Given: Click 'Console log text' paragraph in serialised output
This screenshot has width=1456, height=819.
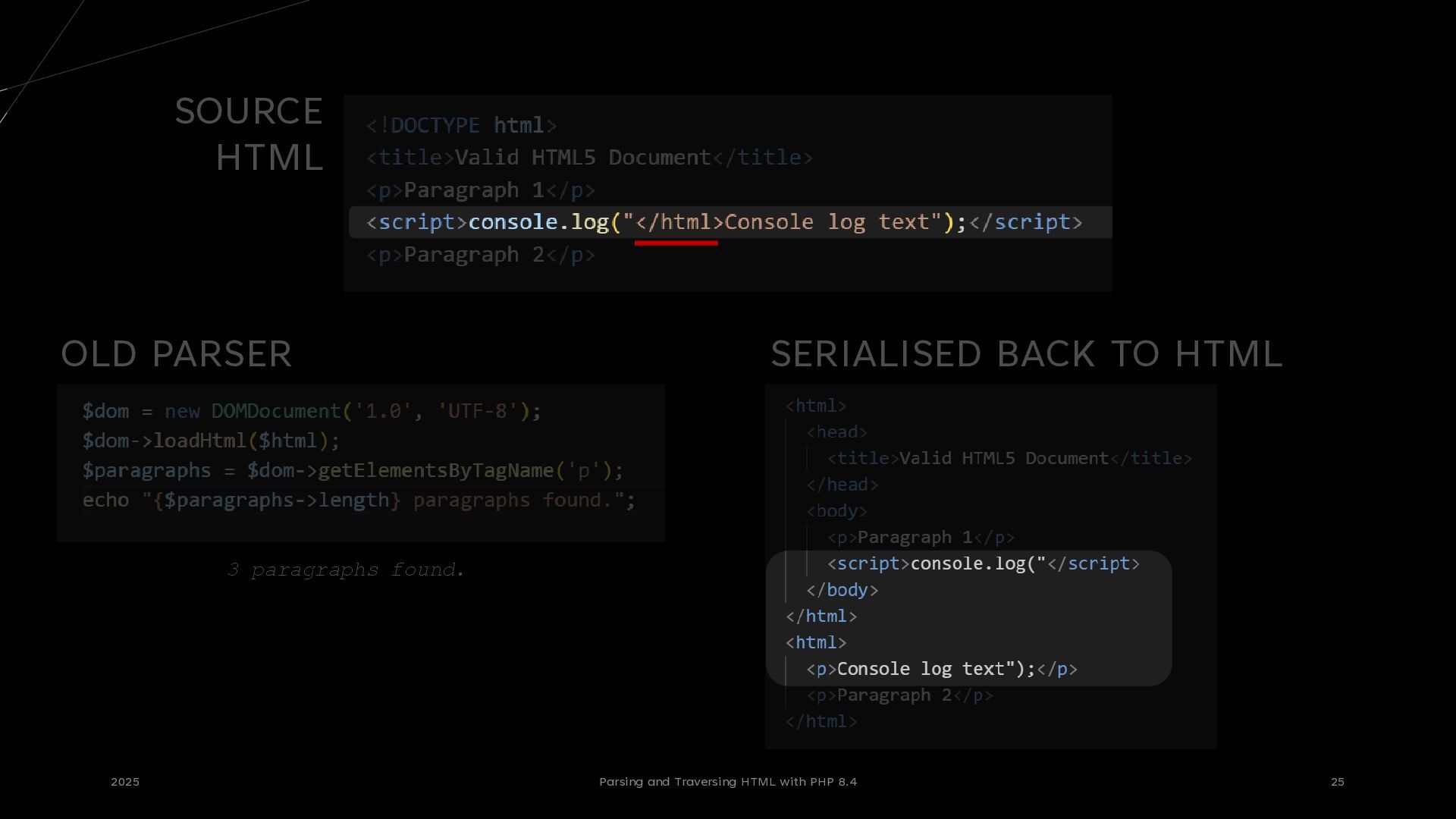Looking at the screenshot, I should click(941, 669).
